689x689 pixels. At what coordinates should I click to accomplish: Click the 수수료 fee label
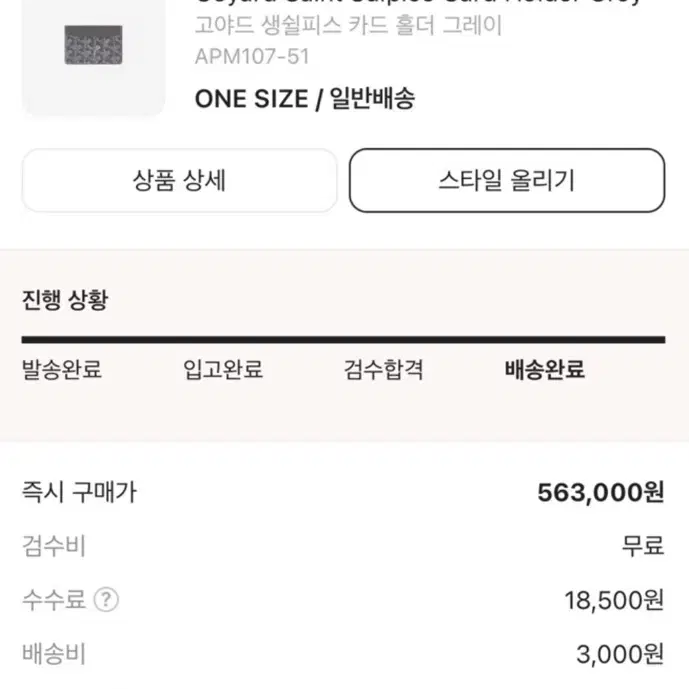coord(54,599)
